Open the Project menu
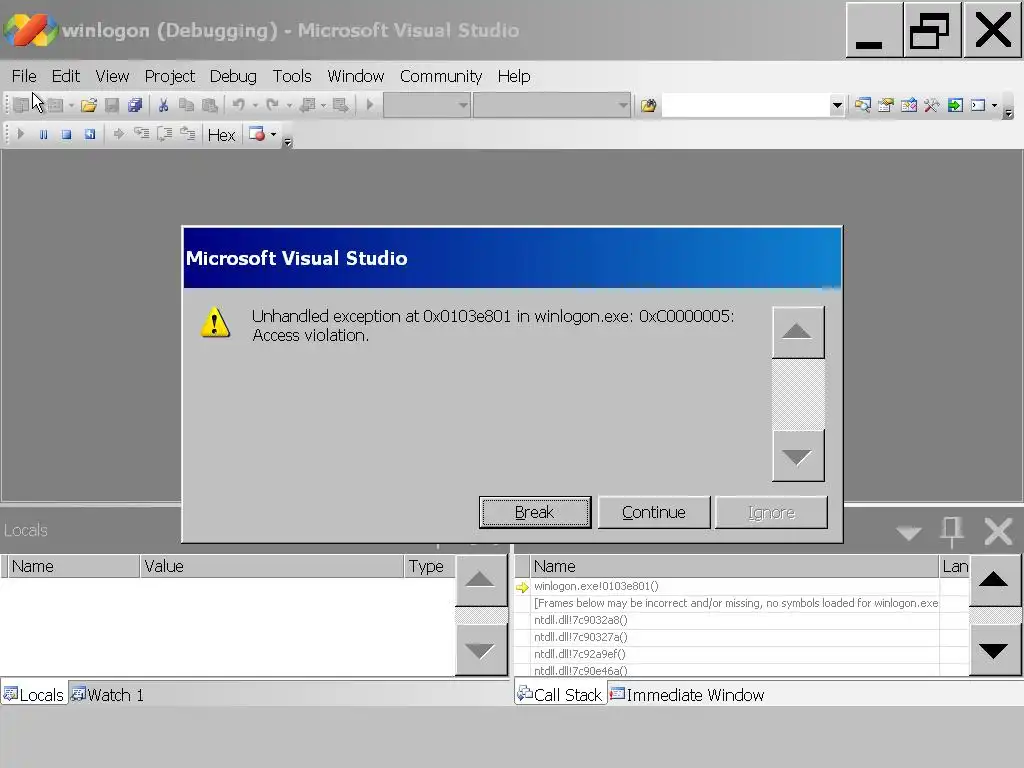1024x768 pixels. click(x=170, y=76)
